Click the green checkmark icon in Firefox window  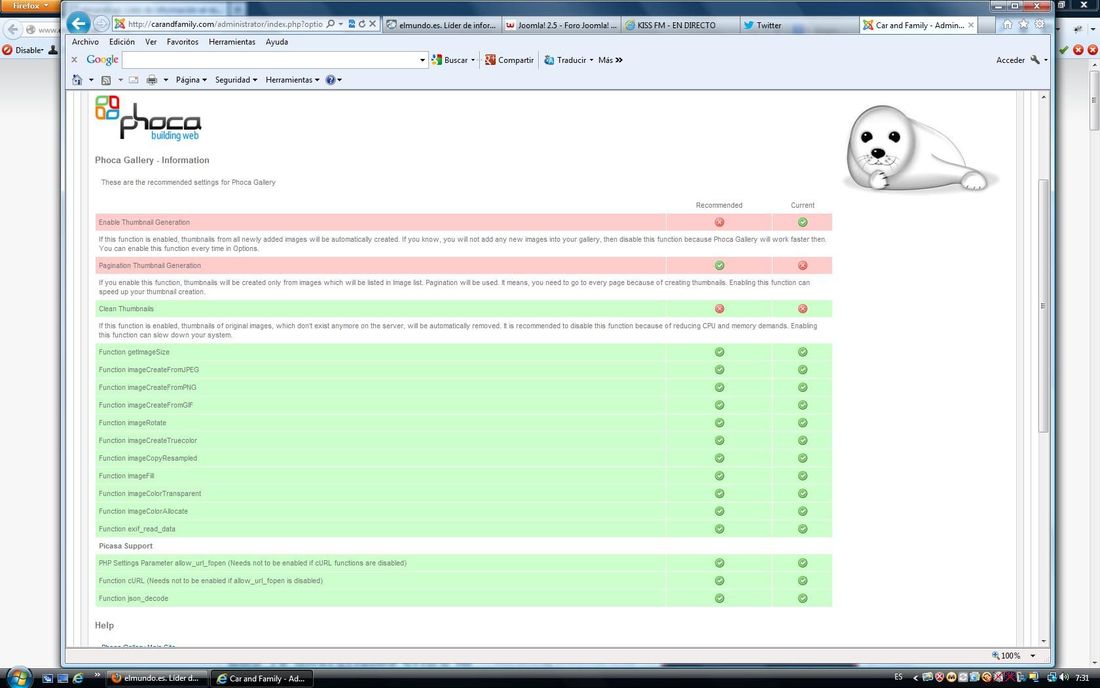[x=1064, y=50]
